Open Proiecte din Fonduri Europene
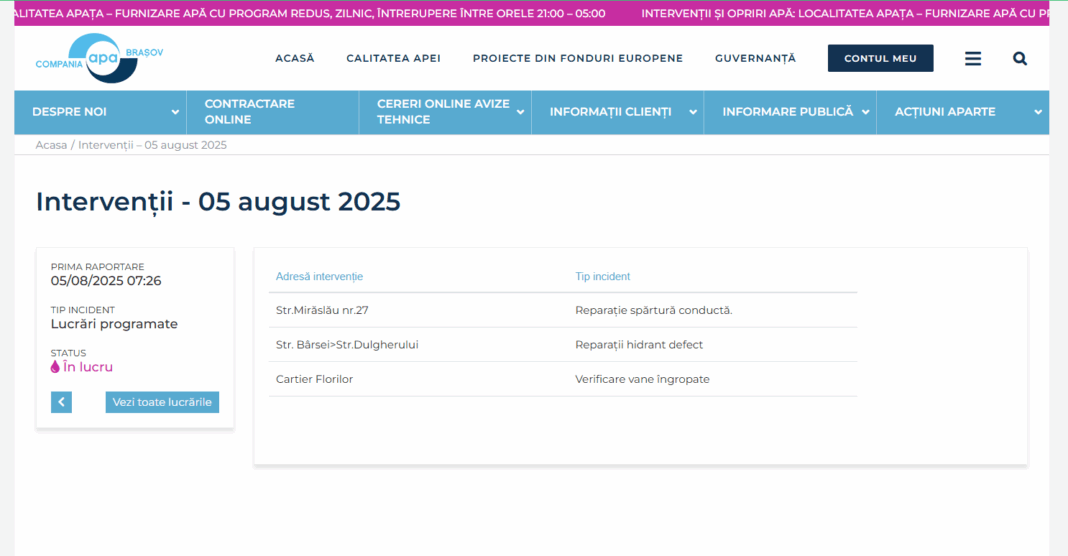 point(578,59)
